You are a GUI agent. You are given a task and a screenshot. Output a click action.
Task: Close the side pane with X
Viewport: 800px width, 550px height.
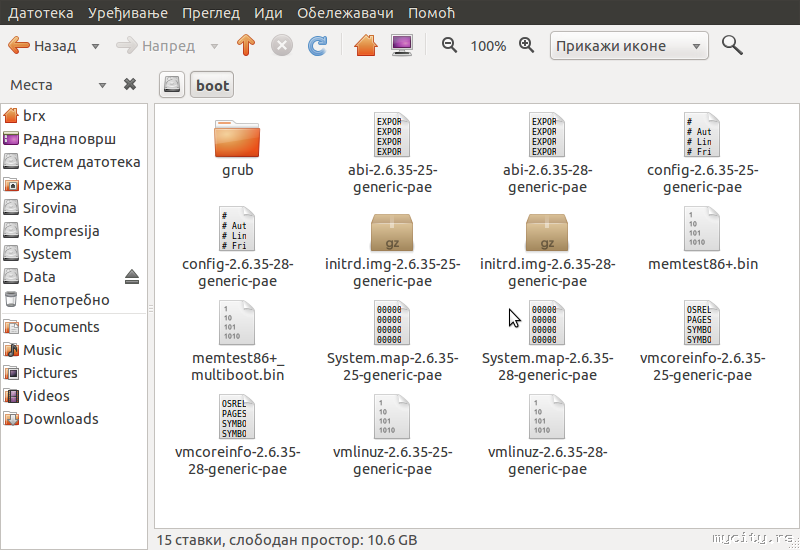130,84
